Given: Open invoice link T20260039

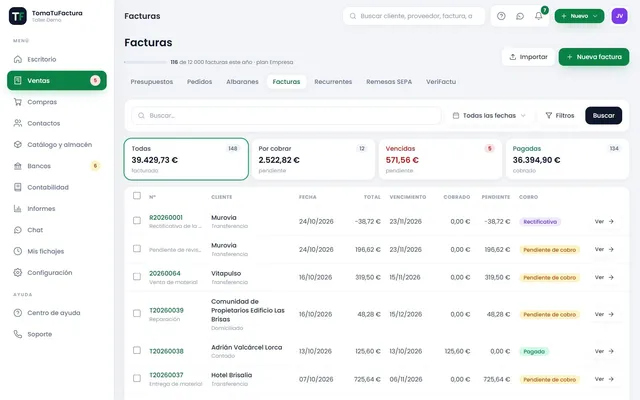Looking at the screenshot, I should [x=166, y=310].
